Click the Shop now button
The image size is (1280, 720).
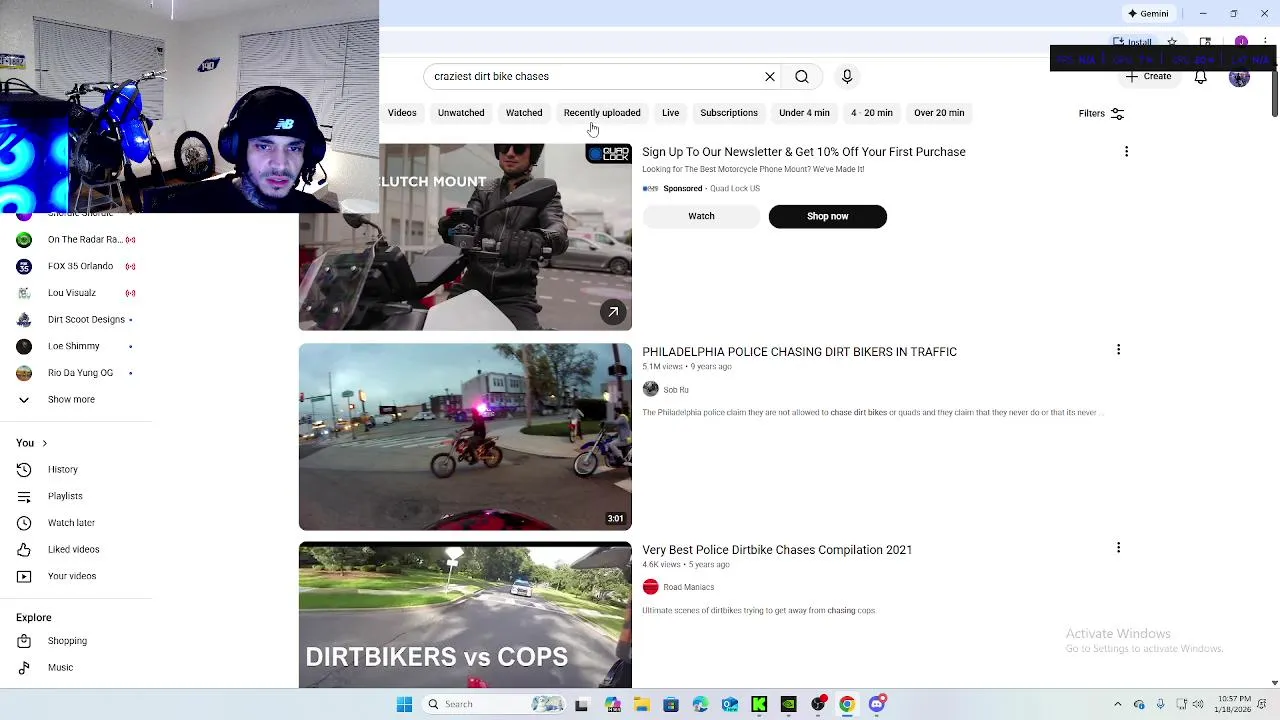click(828, 216)
